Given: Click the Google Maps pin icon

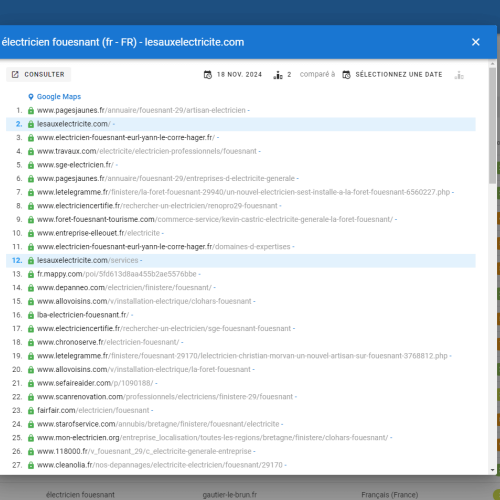Looking at the screenshot, I should click(x=31, y=97).
